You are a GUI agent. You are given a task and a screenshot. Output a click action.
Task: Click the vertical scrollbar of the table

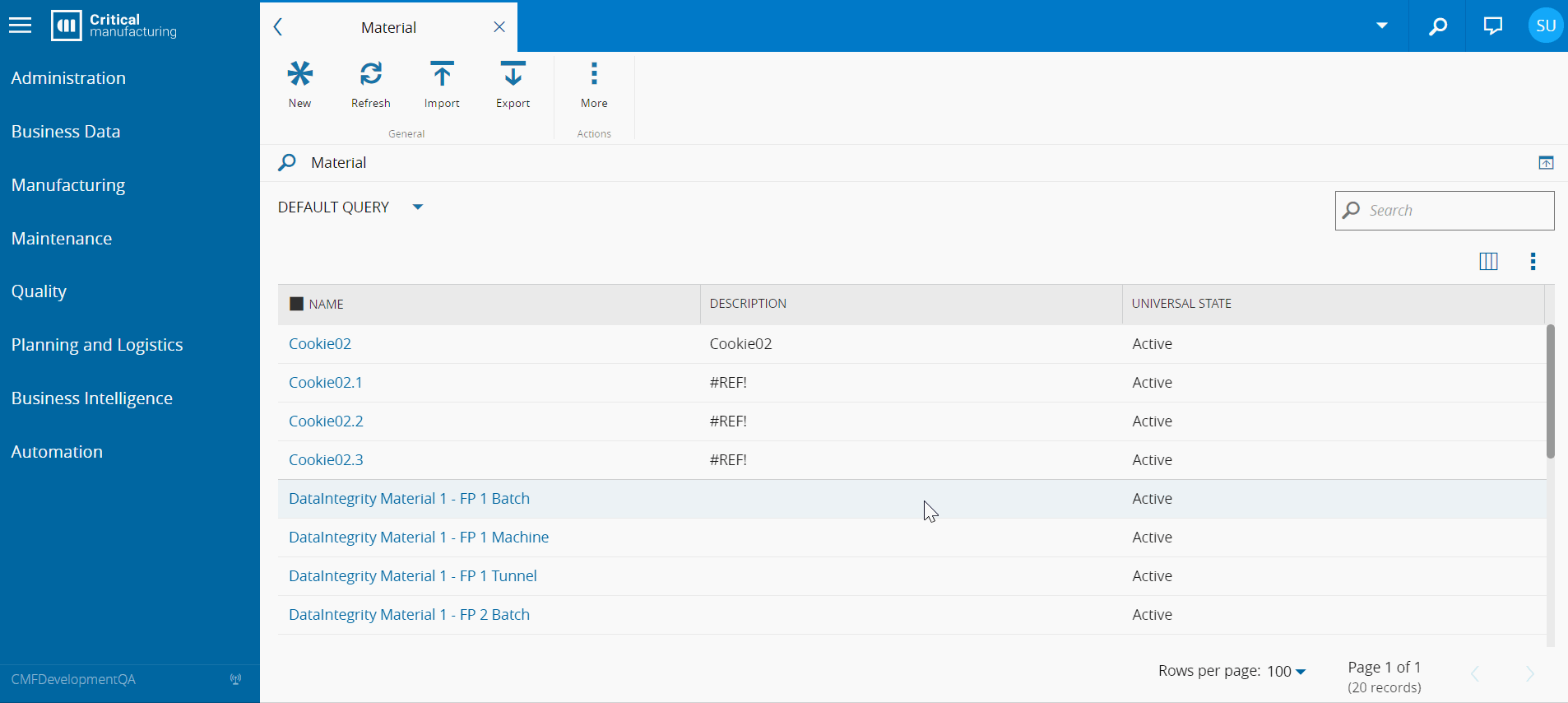(x=1550, y=391)
